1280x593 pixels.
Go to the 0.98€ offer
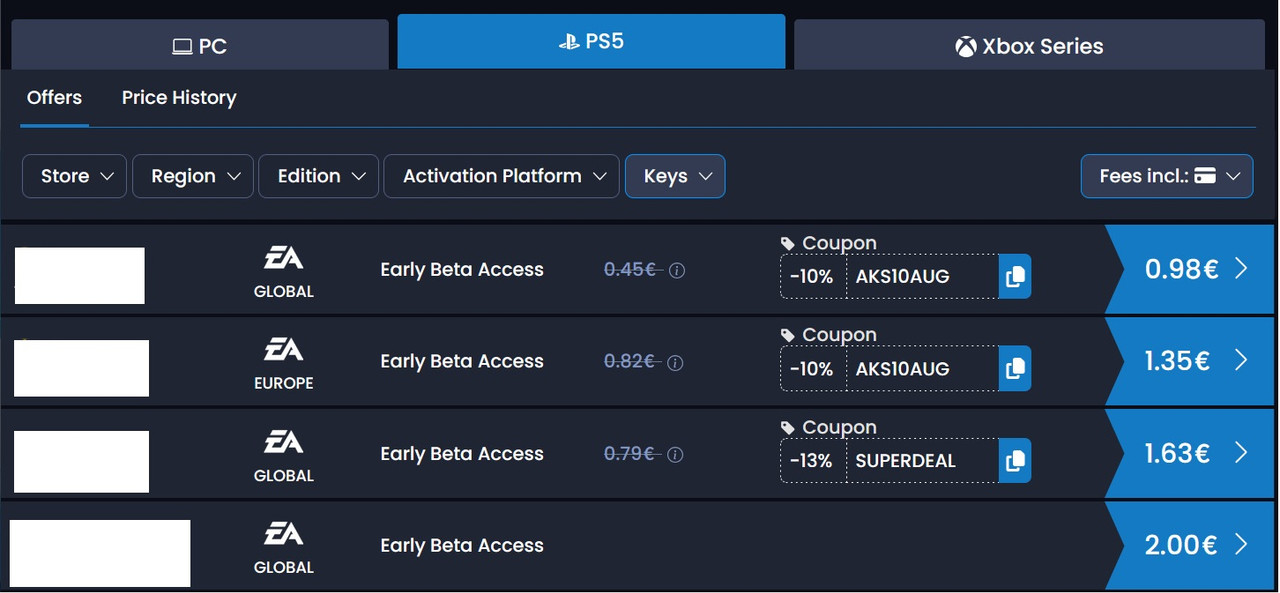(1191, 269)
